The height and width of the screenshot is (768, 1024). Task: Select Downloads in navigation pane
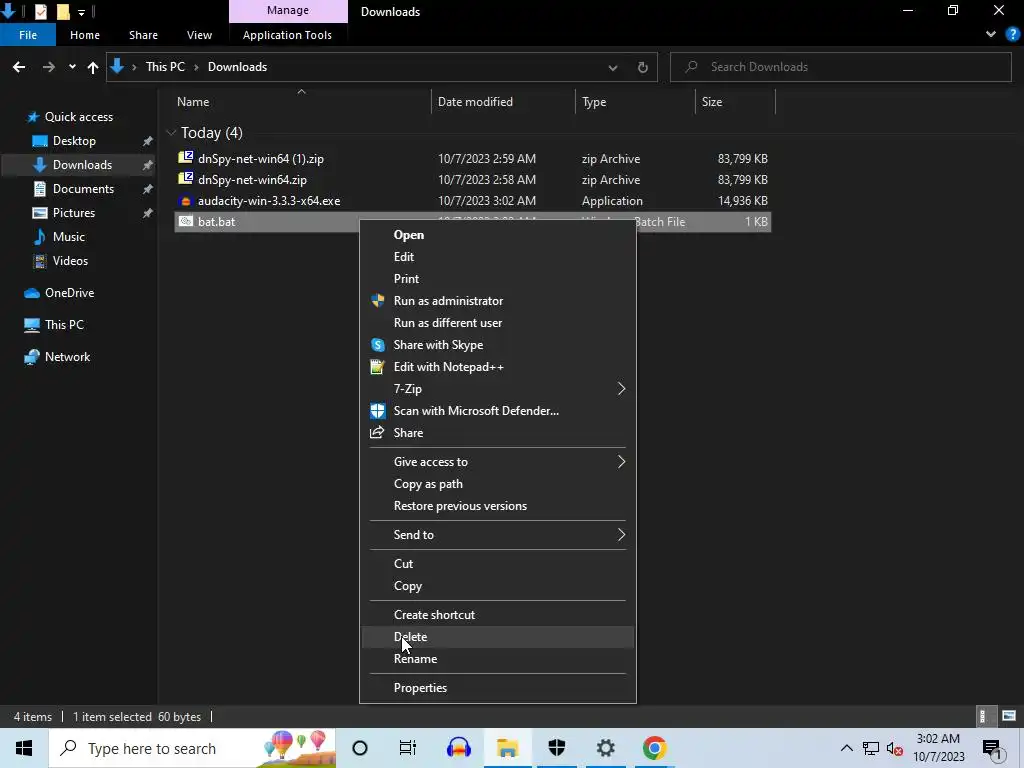[x=82, y=165]
